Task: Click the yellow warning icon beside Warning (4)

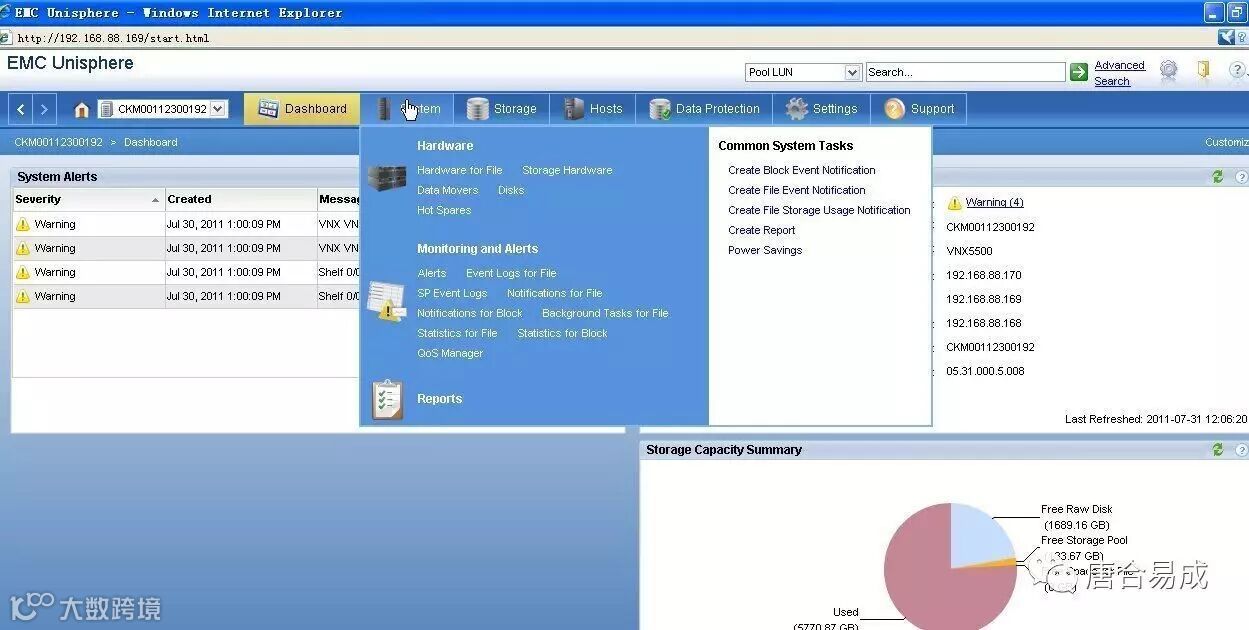Action: click(954, 203)
